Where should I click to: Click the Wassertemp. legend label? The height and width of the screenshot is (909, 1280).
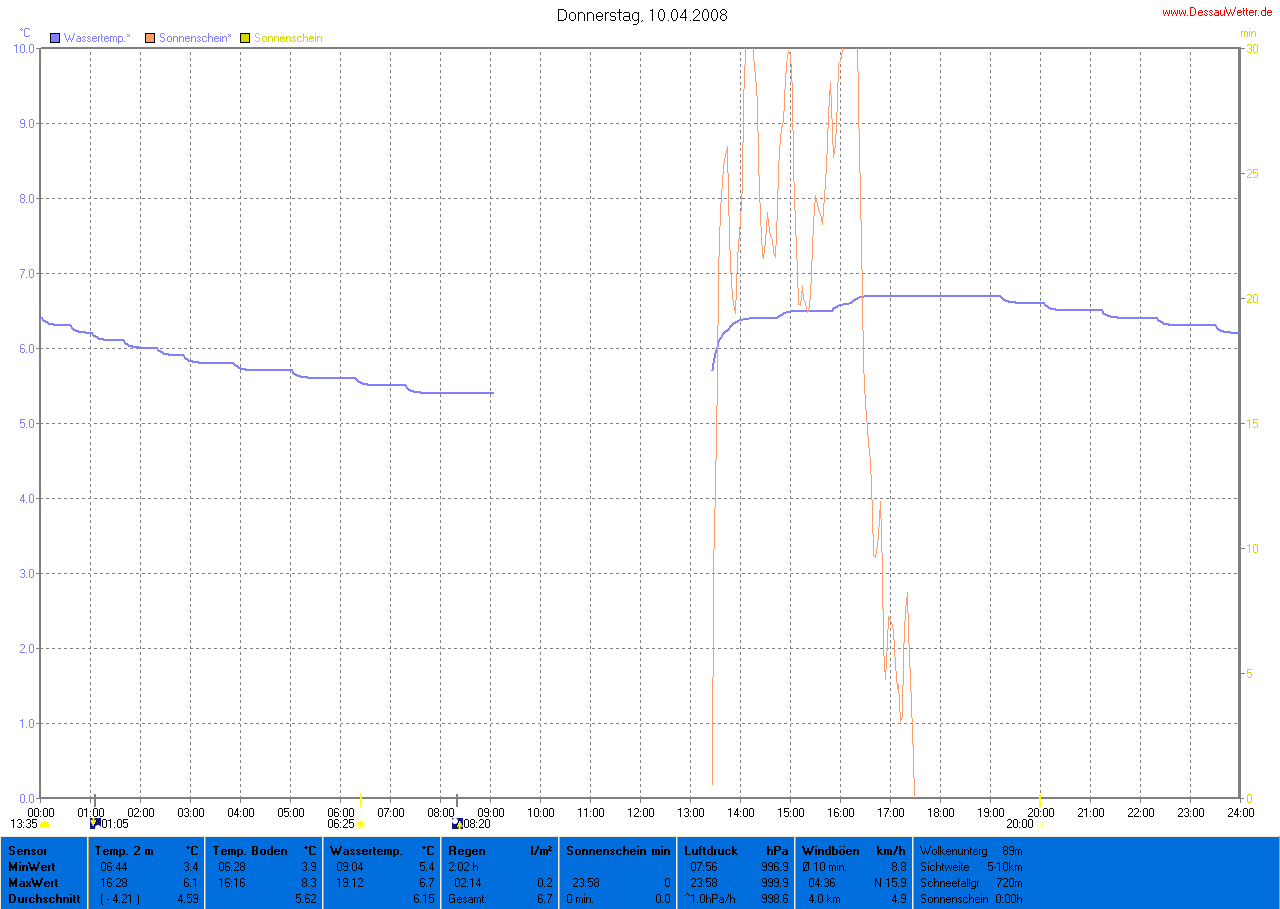(x=97, y=38)
